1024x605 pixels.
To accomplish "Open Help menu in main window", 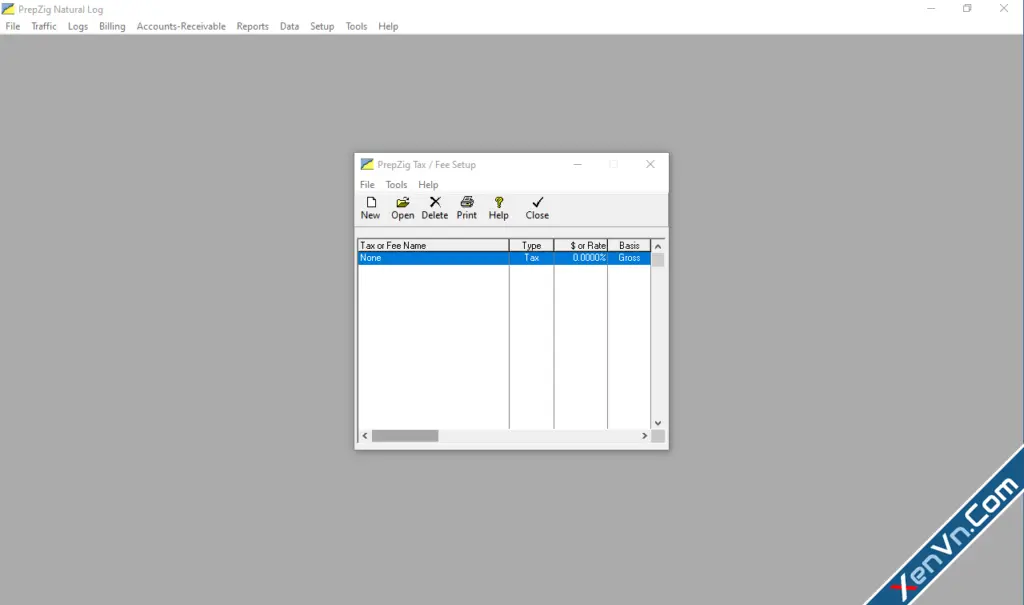I will 388,26.
